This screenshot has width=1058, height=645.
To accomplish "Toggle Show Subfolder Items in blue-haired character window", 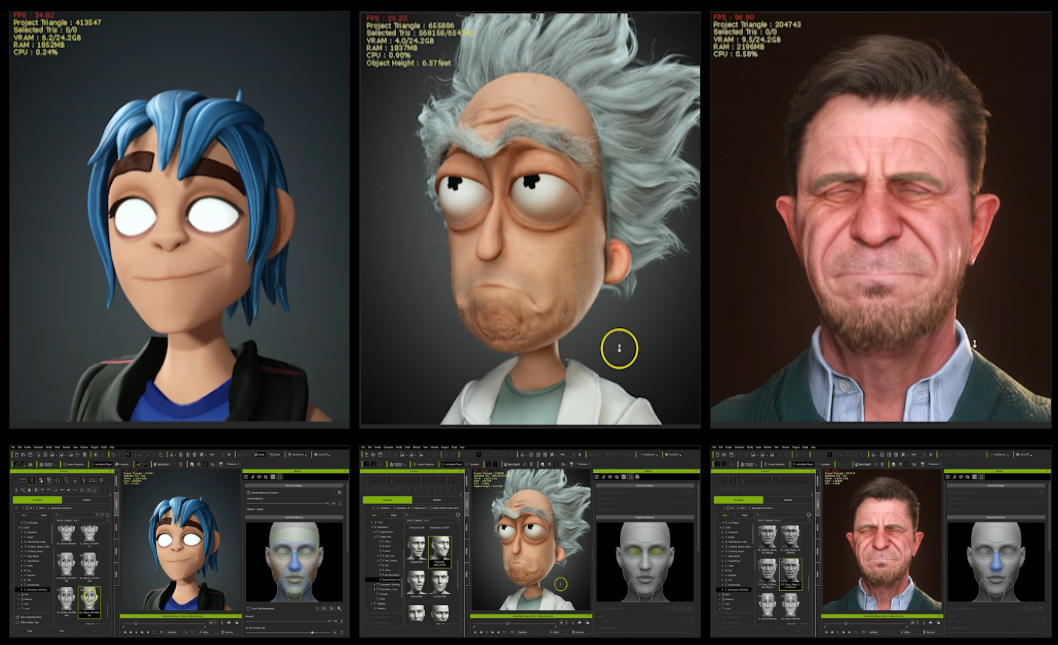I will point(18,617).
